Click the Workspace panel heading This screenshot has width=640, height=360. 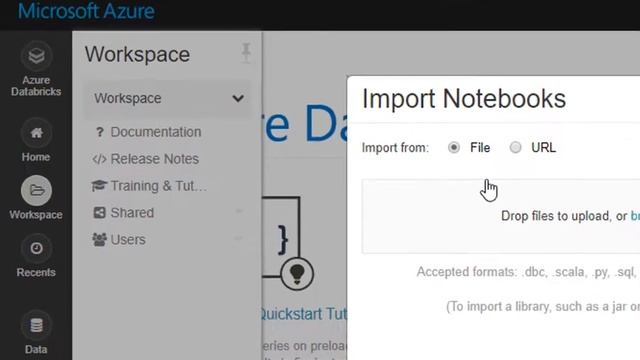(x=137, y=54)
